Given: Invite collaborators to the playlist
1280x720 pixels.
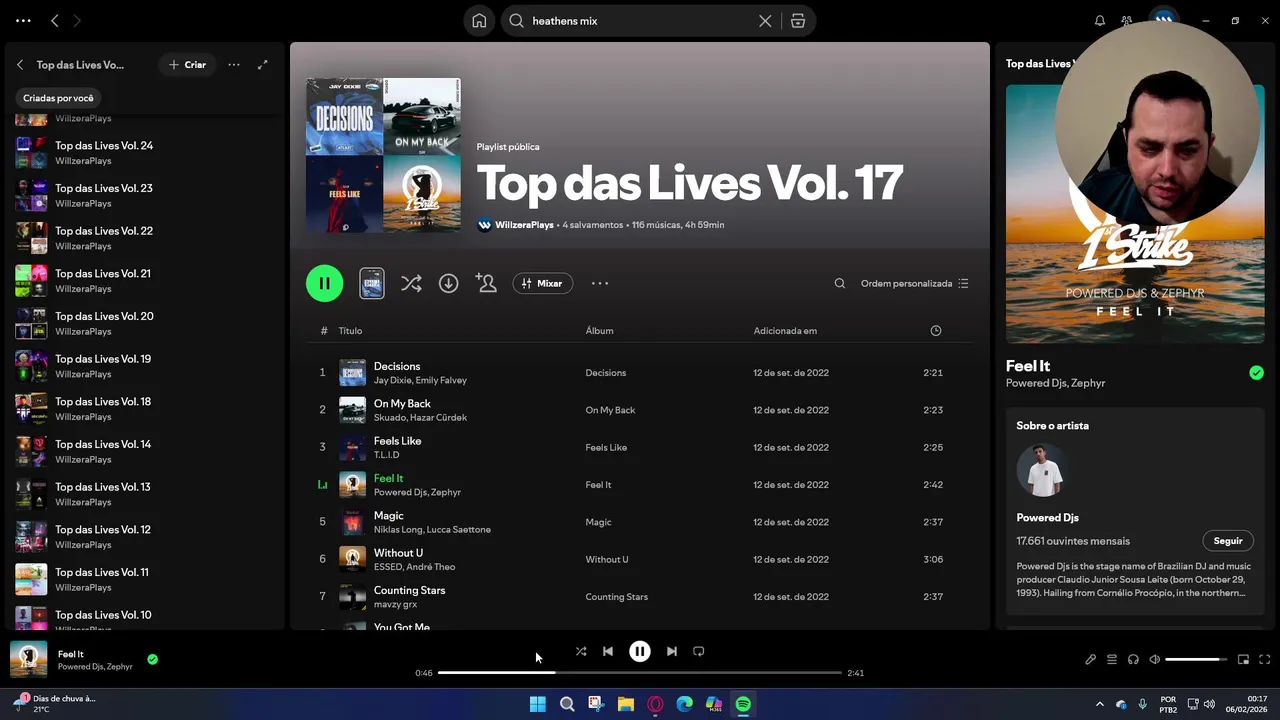Looking at the screenshot, I should [486, 283].
